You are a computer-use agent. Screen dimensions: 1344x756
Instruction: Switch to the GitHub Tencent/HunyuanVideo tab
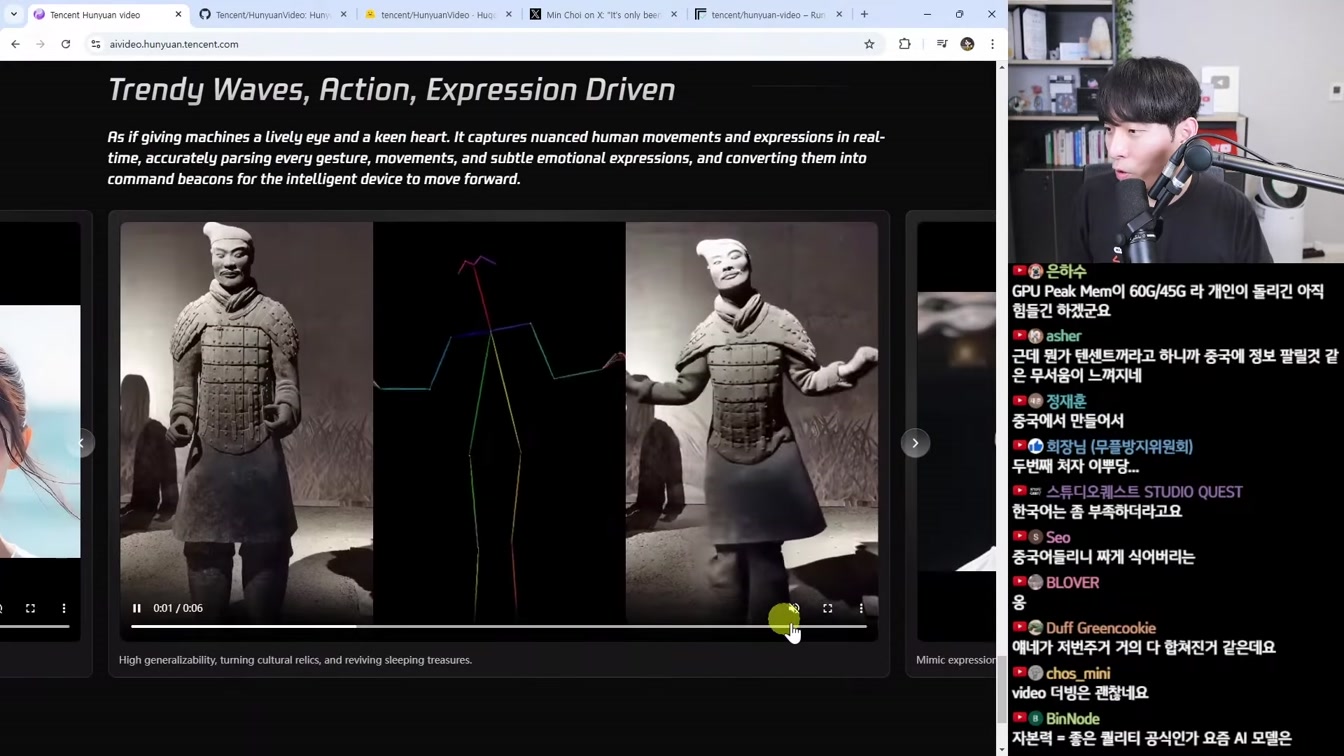(x=273, y=15)
